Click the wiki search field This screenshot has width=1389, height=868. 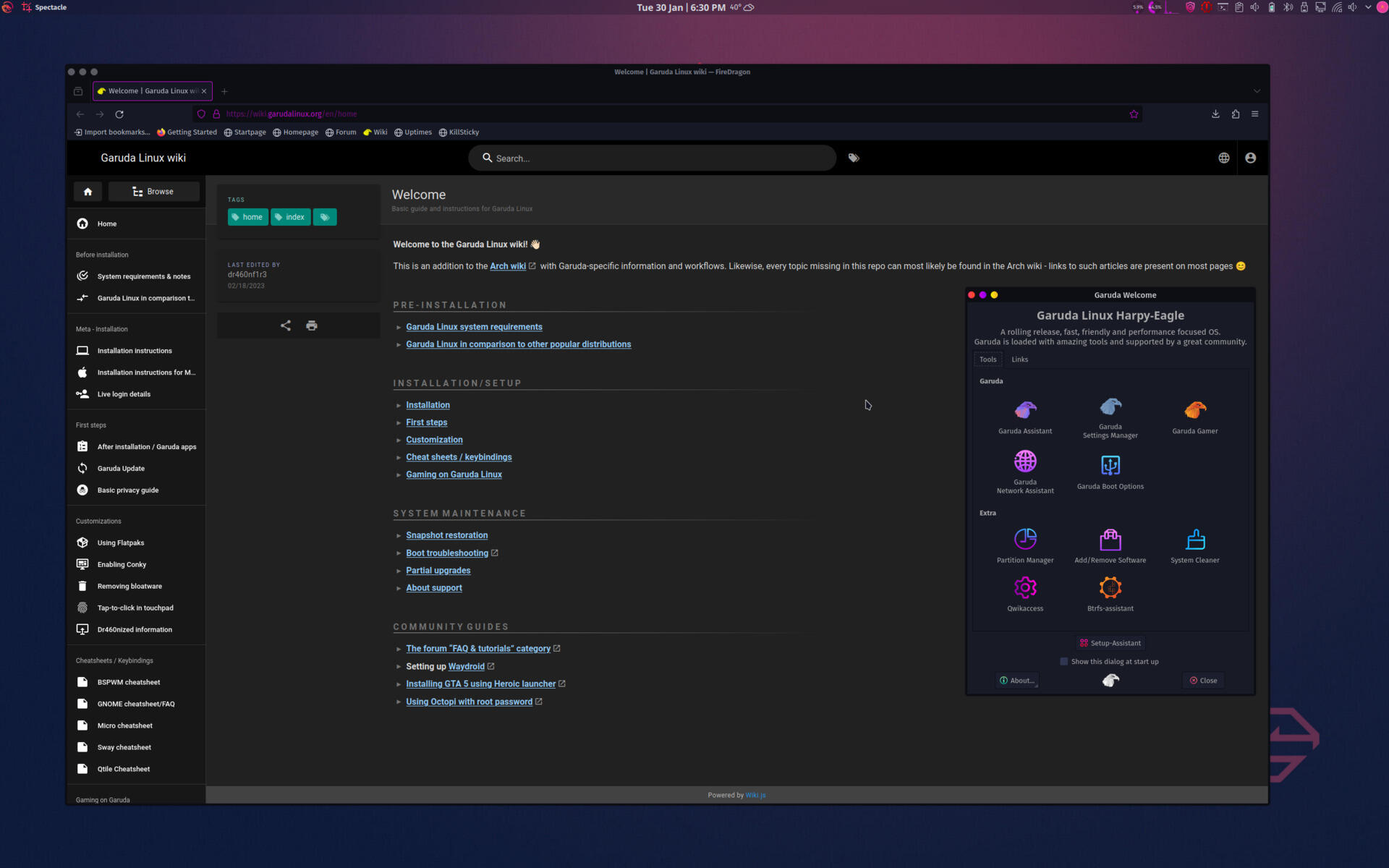(652, 158)
